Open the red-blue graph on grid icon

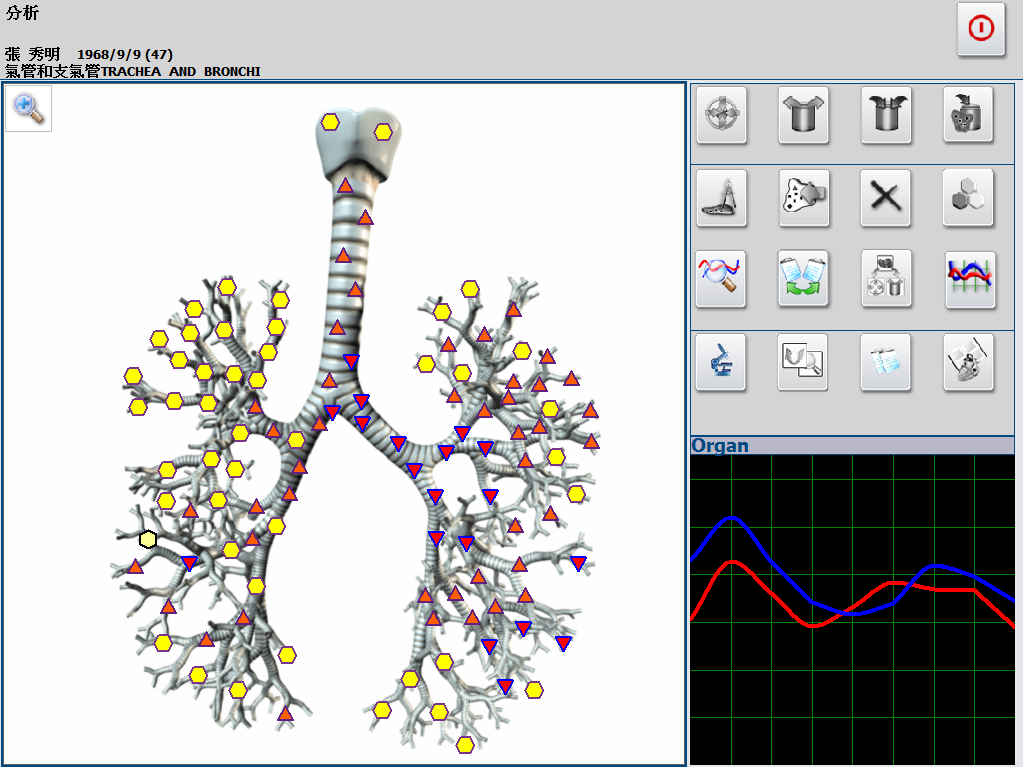click(968, 279)
